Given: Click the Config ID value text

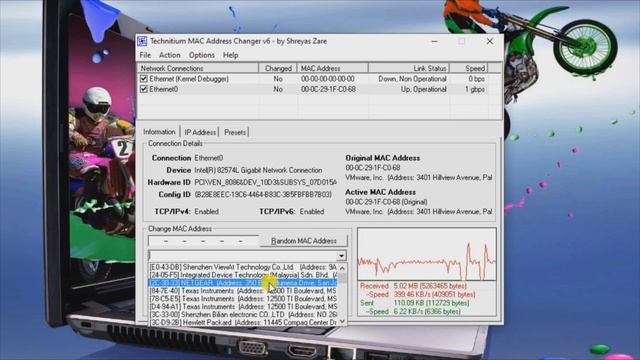Looking at the screenshot, I should point(263,195).
